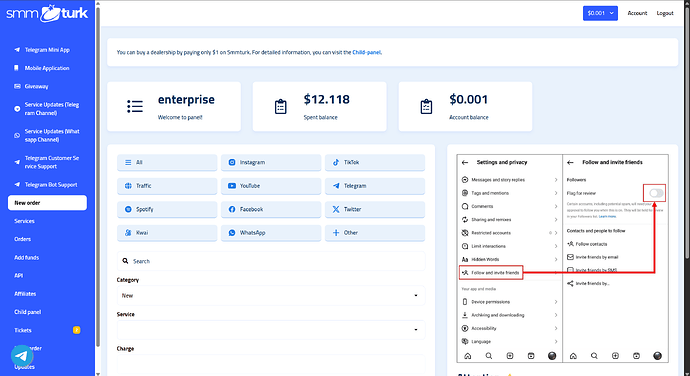Filter services by Spotify

167,209
